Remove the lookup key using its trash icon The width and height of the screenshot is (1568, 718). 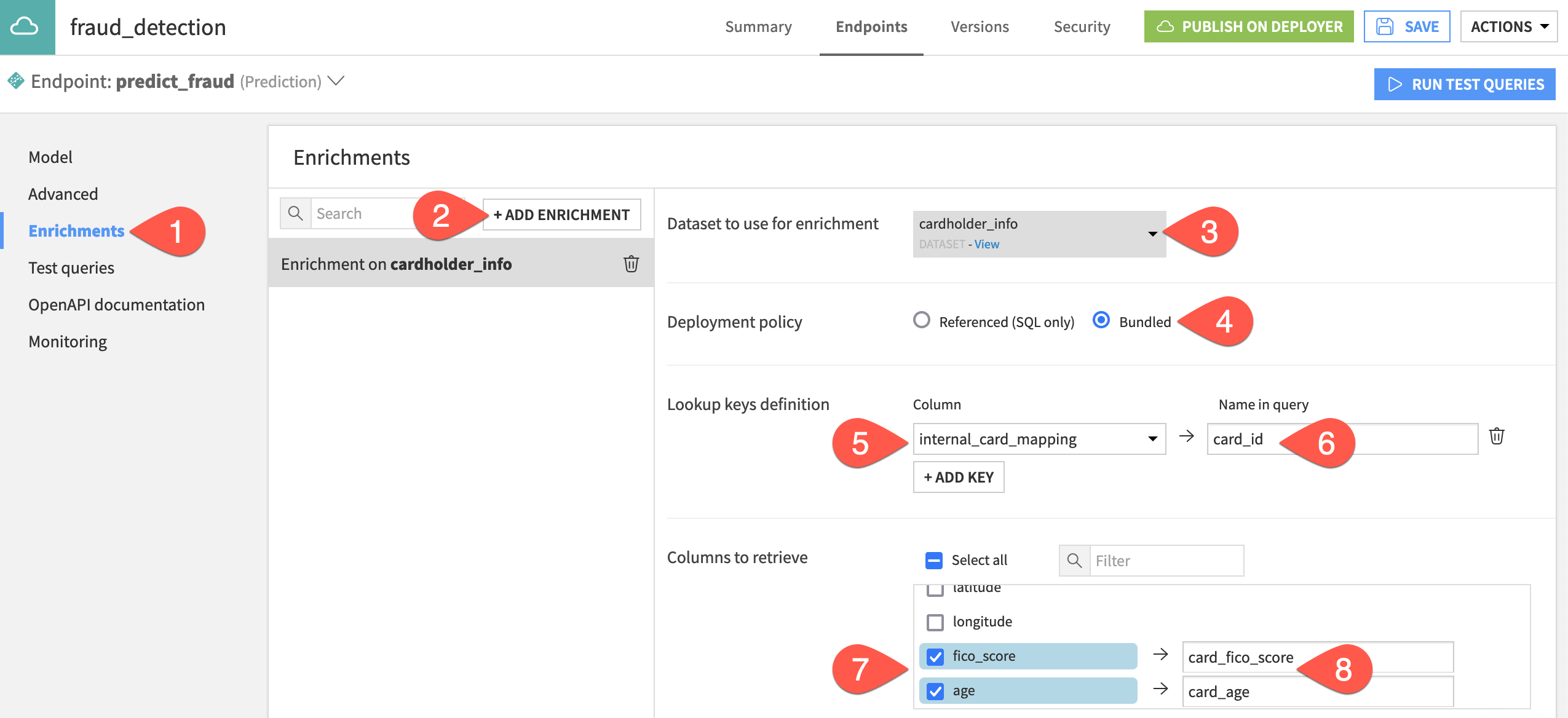click(1497, 436)
